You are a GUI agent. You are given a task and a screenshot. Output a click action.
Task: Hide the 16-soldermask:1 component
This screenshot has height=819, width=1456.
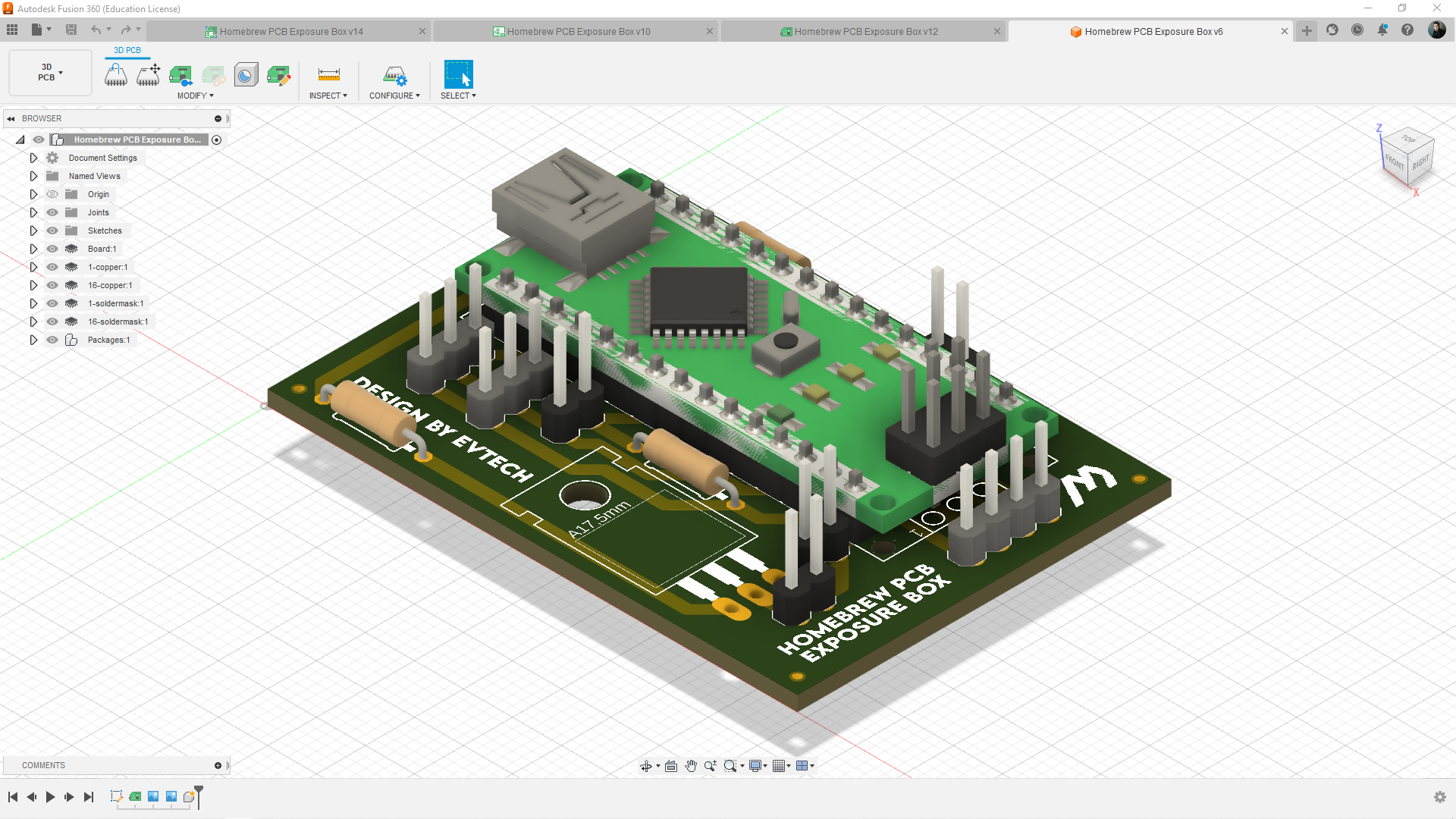(52, 322)
